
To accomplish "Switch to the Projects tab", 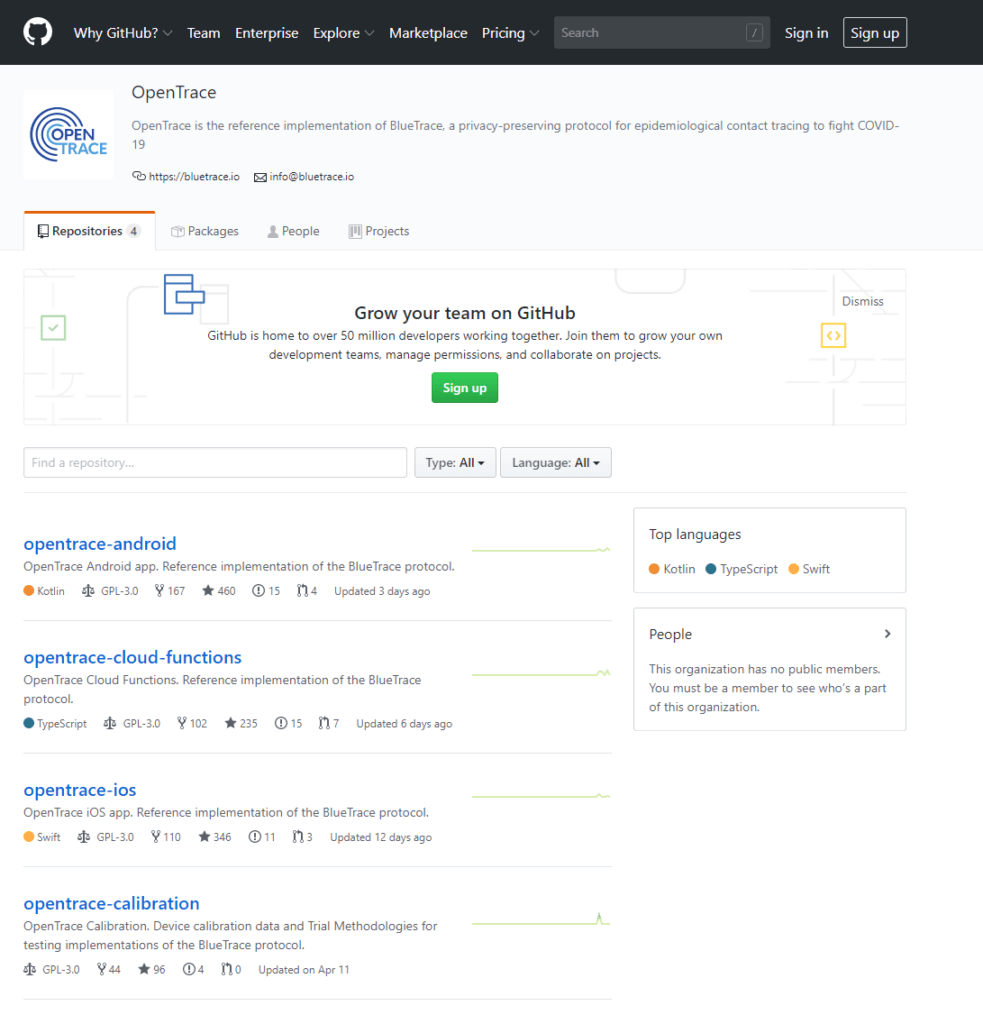I will click(379, 231).
